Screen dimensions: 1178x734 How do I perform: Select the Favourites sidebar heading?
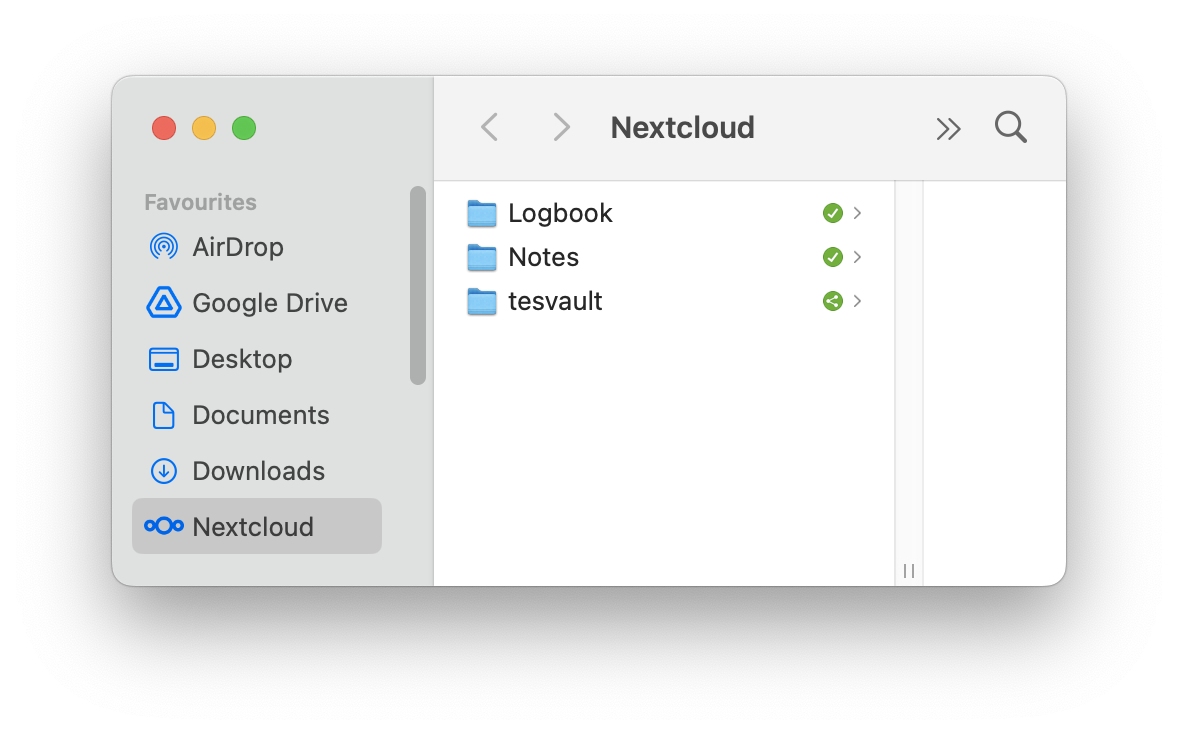click(x=201, y=202)
